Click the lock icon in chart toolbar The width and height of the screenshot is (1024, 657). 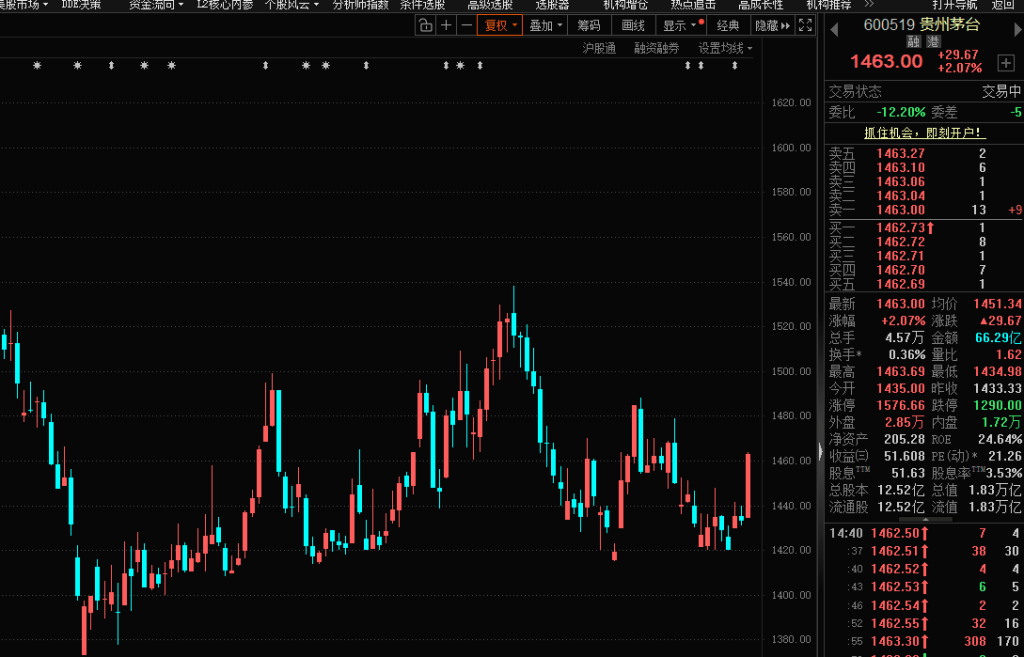(425, 25)
